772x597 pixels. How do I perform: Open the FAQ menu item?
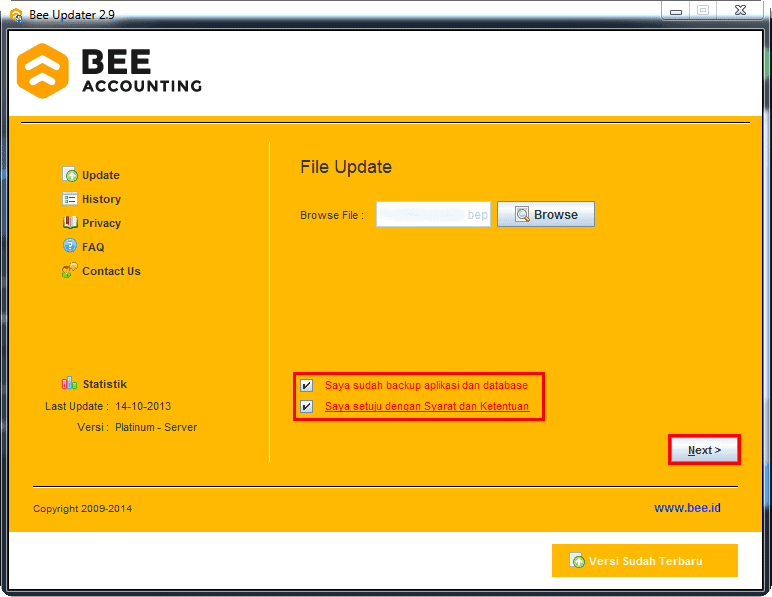93,247
